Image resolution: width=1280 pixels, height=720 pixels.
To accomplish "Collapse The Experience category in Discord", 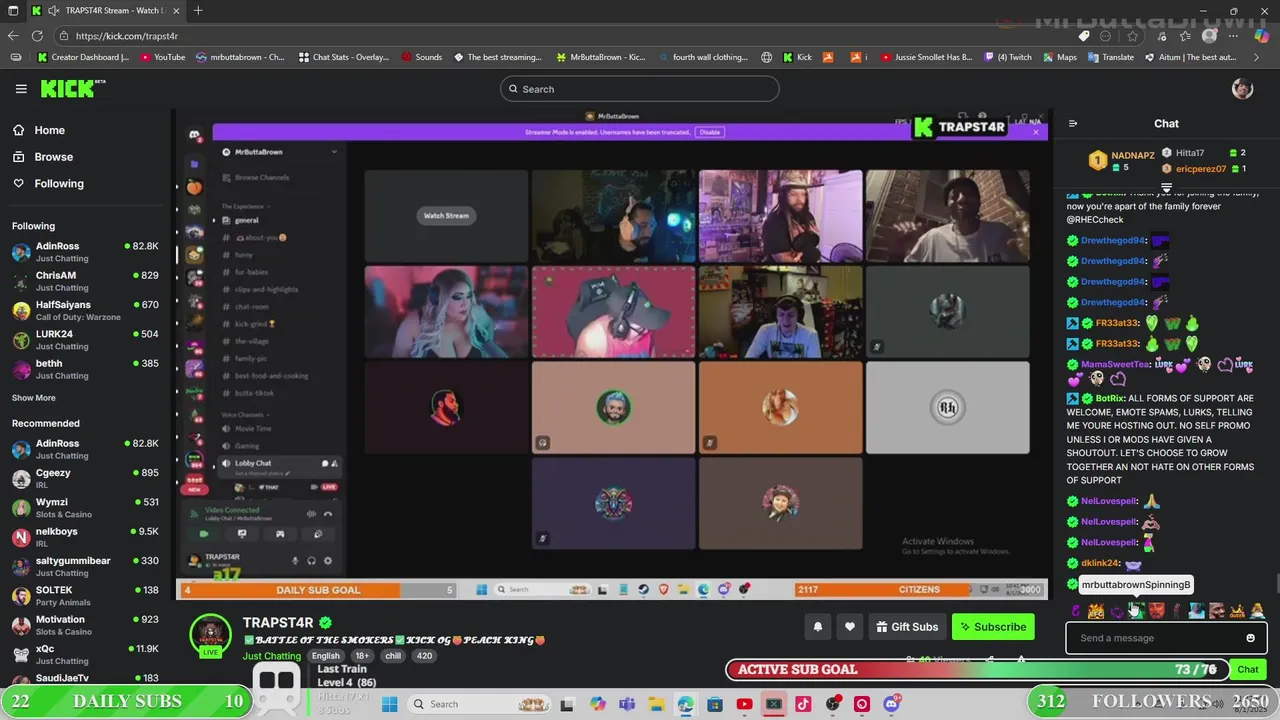I will (245, 206).
